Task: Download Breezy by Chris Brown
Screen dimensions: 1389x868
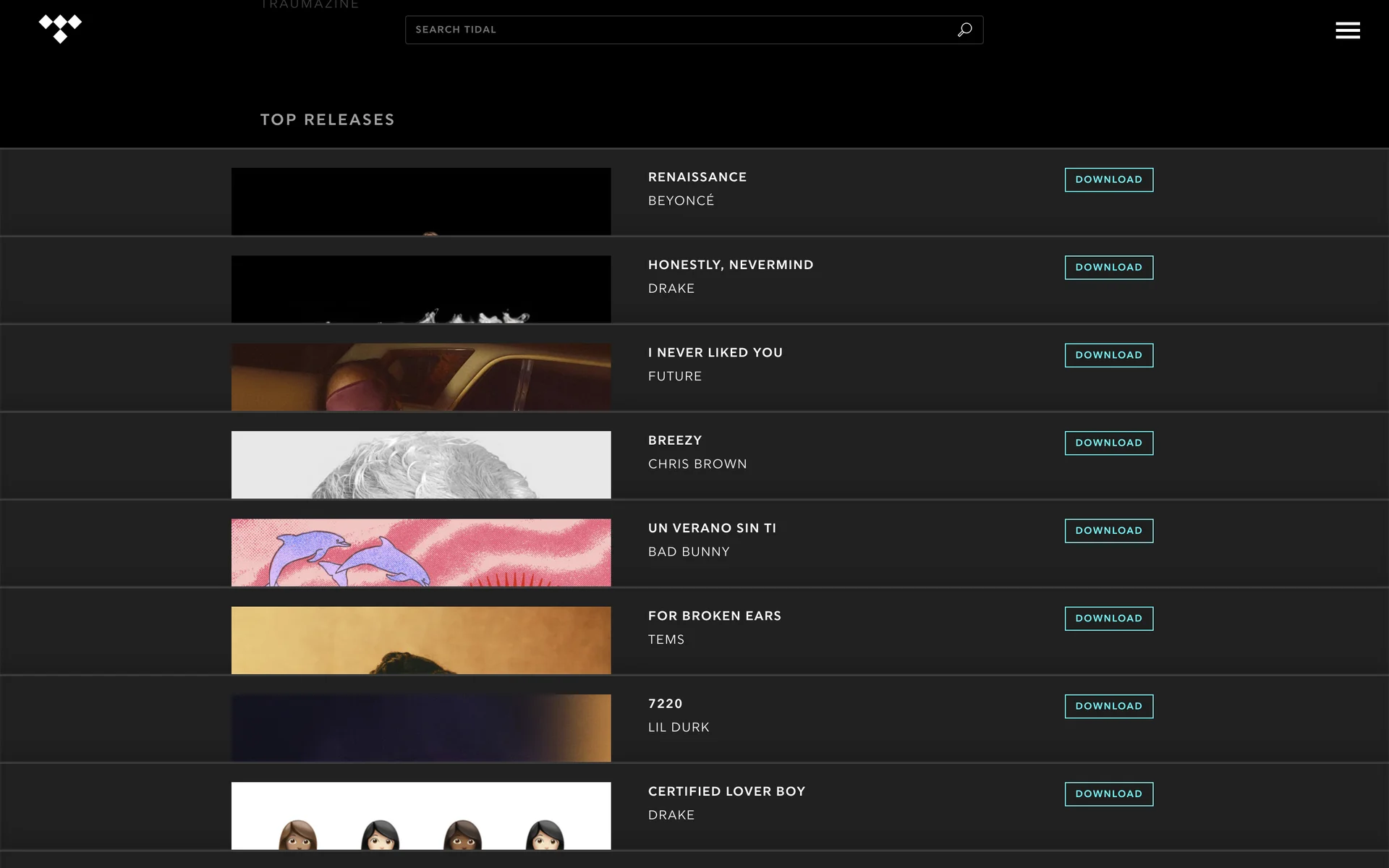Action: click(1108, 443)
